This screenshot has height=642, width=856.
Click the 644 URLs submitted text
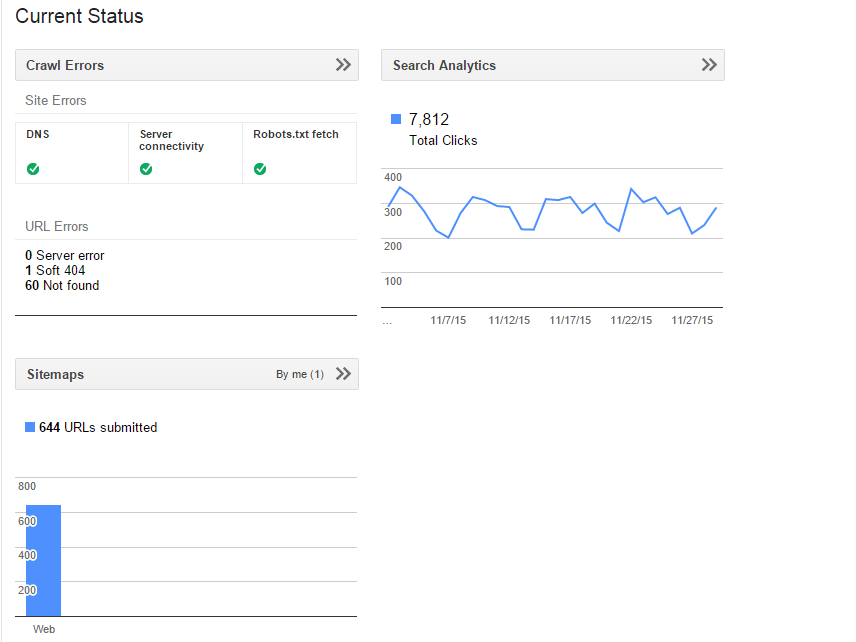click(x=98, y=427)
